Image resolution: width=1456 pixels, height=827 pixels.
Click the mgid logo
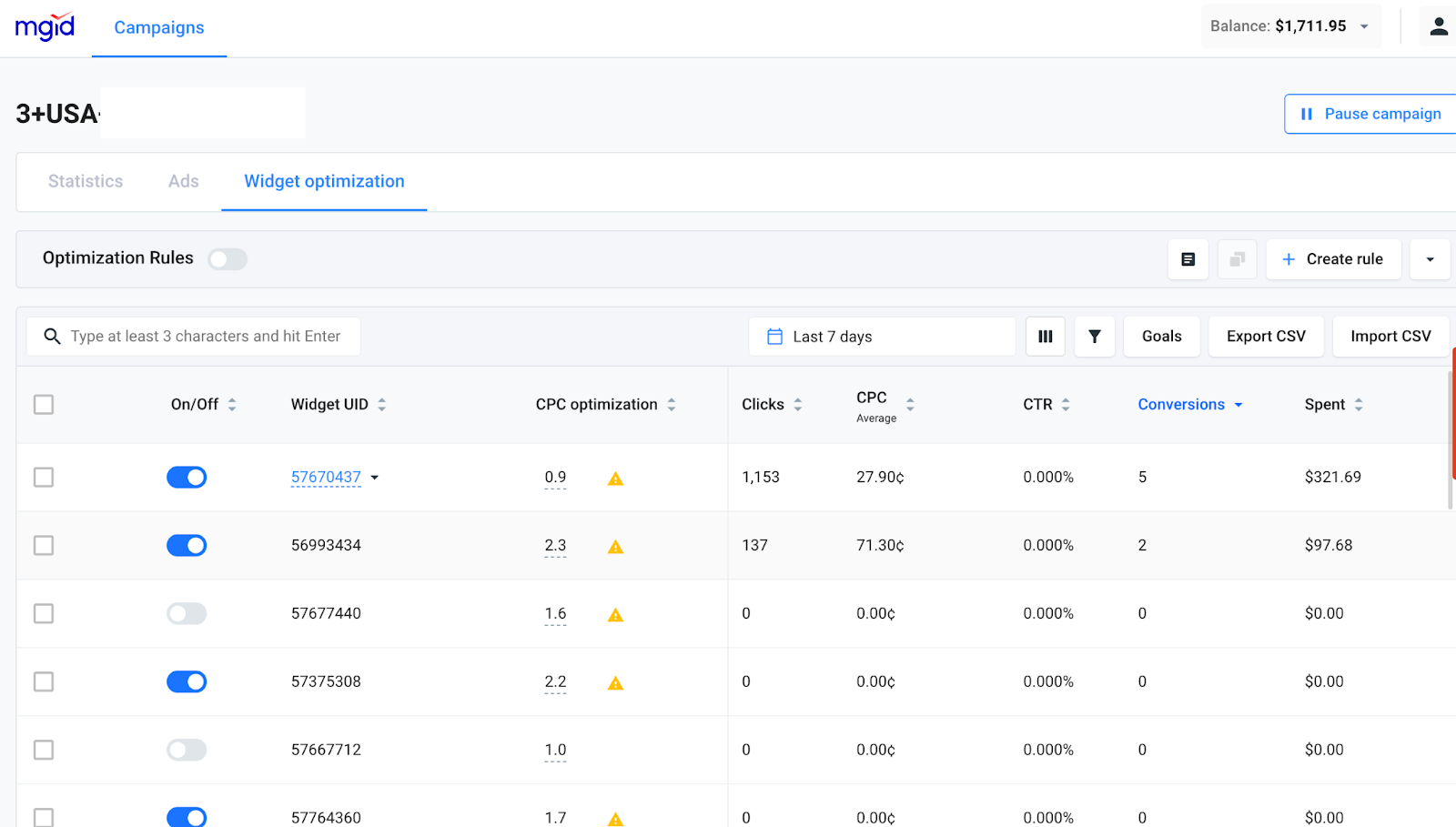point(45,26)
